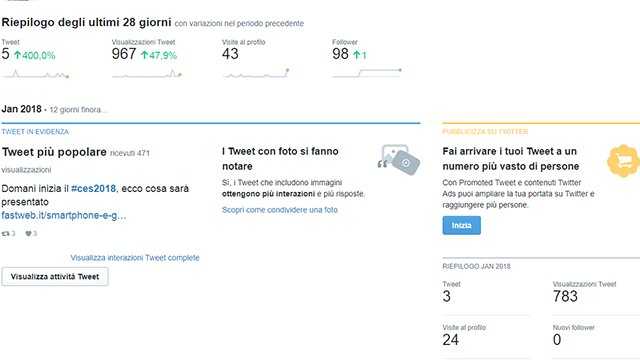This screenshot has width=640, height=360.
Task: Click the heart like icon under the tweet
Action: 28,233
